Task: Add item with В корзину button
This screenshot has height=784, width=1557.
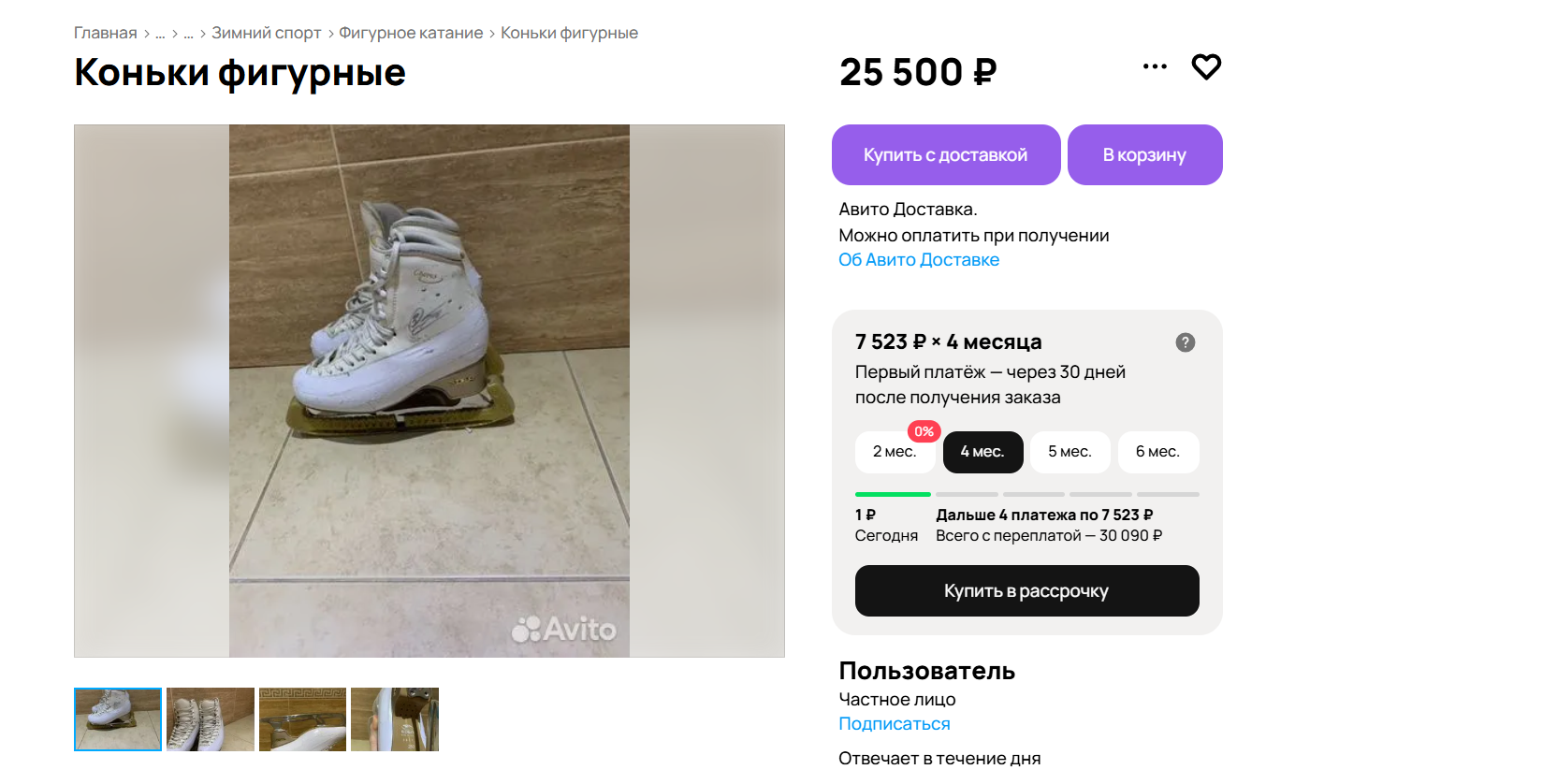Action: [1144, 155]
